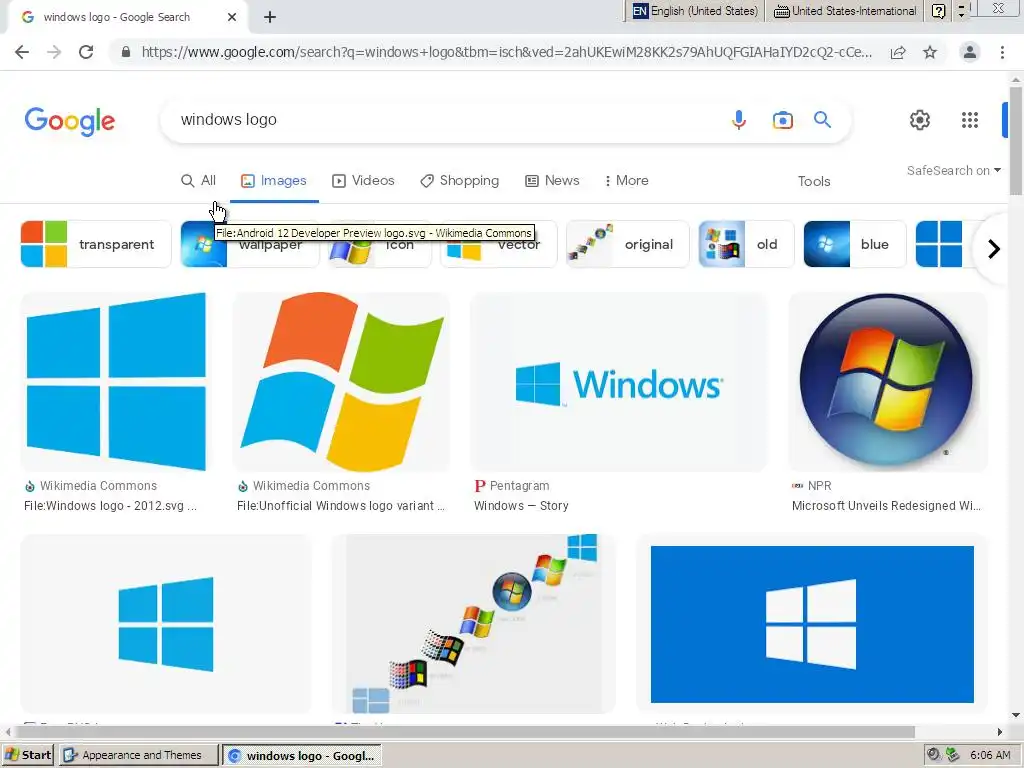Click the page vertical scrollbar thumb
Image resolution: width=1024 pixels, height=768 pixels.
pos(1016,140)
